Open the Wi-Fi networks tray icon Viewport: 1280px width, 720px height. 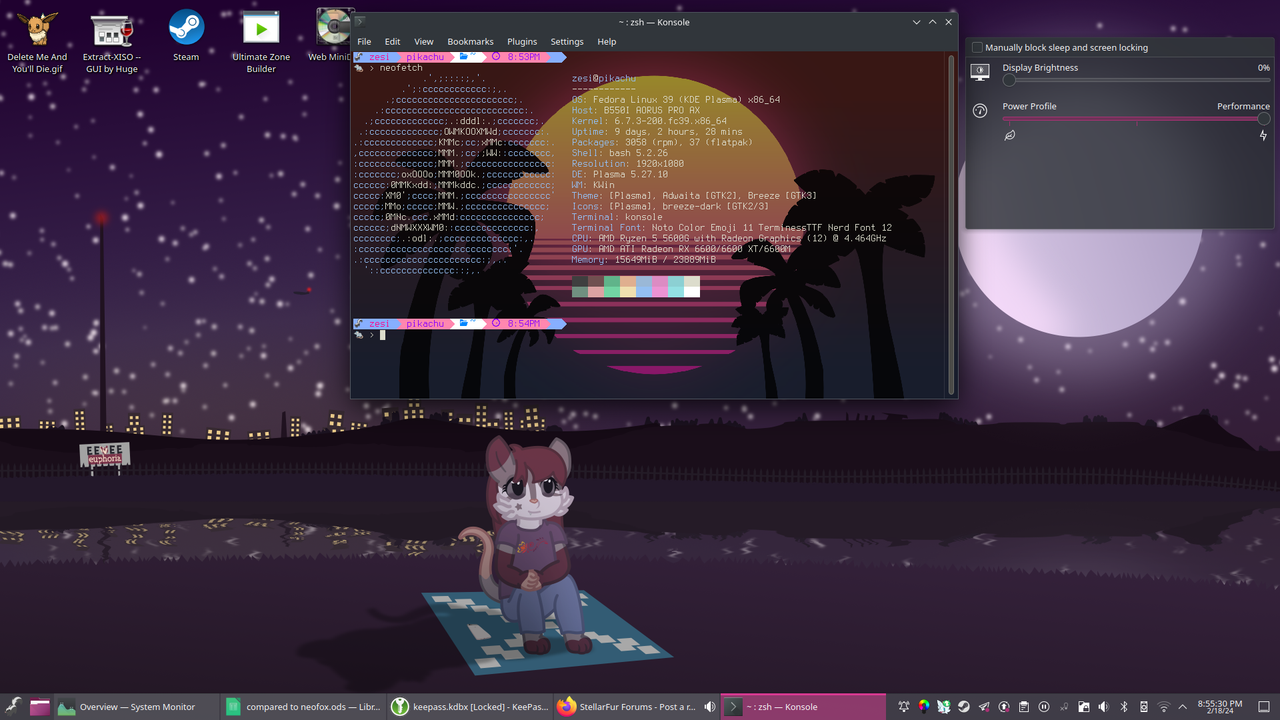coord(1164,707)
